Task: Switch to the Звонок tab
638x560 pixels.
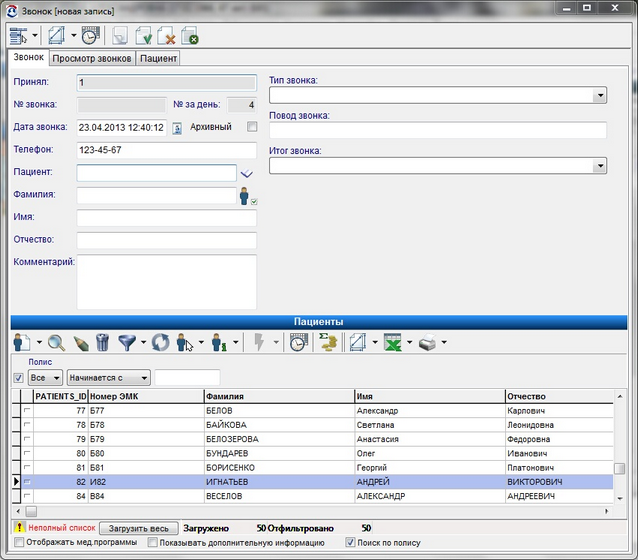Action: 28,57
